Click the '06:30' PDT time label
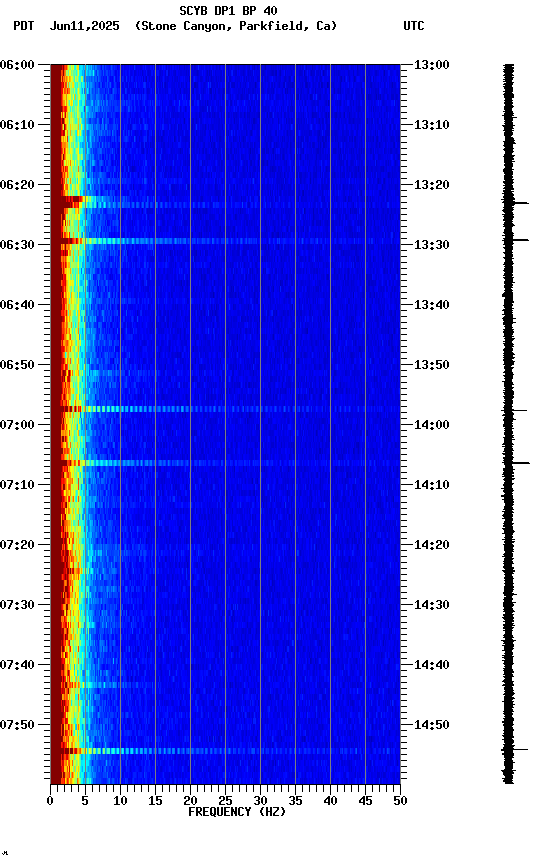 (17, 245)
